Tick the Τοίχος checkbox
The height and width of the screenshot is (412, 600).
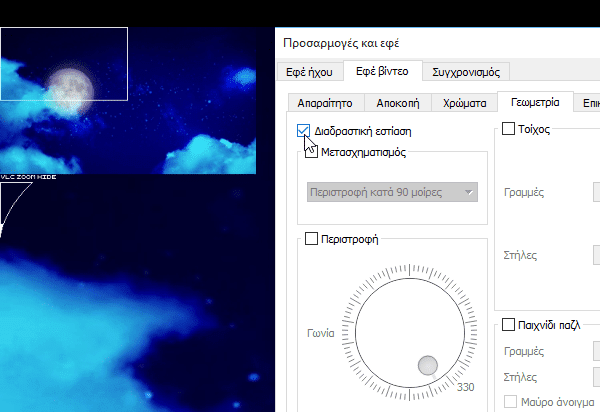coord(508,129)
